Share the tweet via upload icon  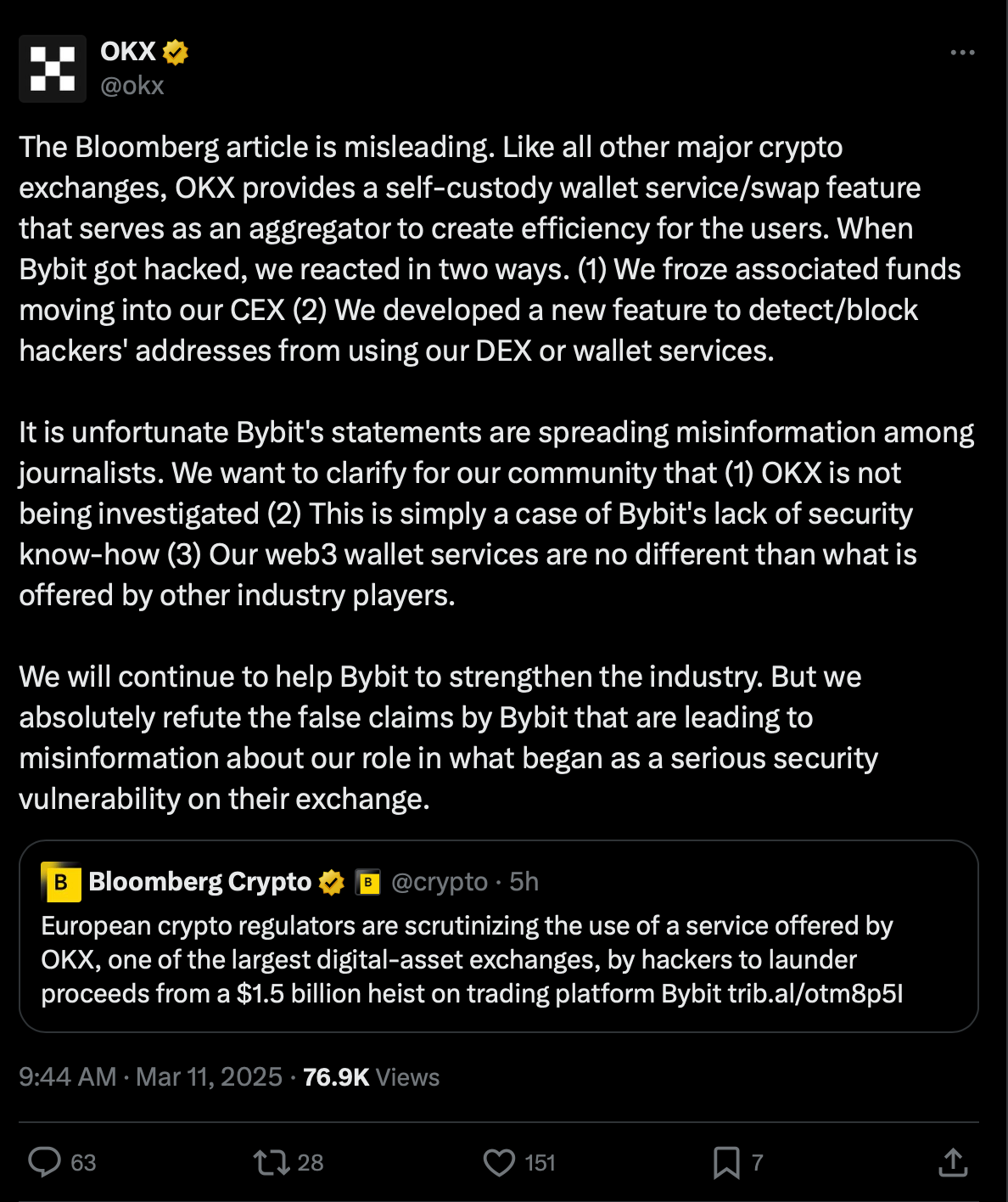click(953, 1162)
